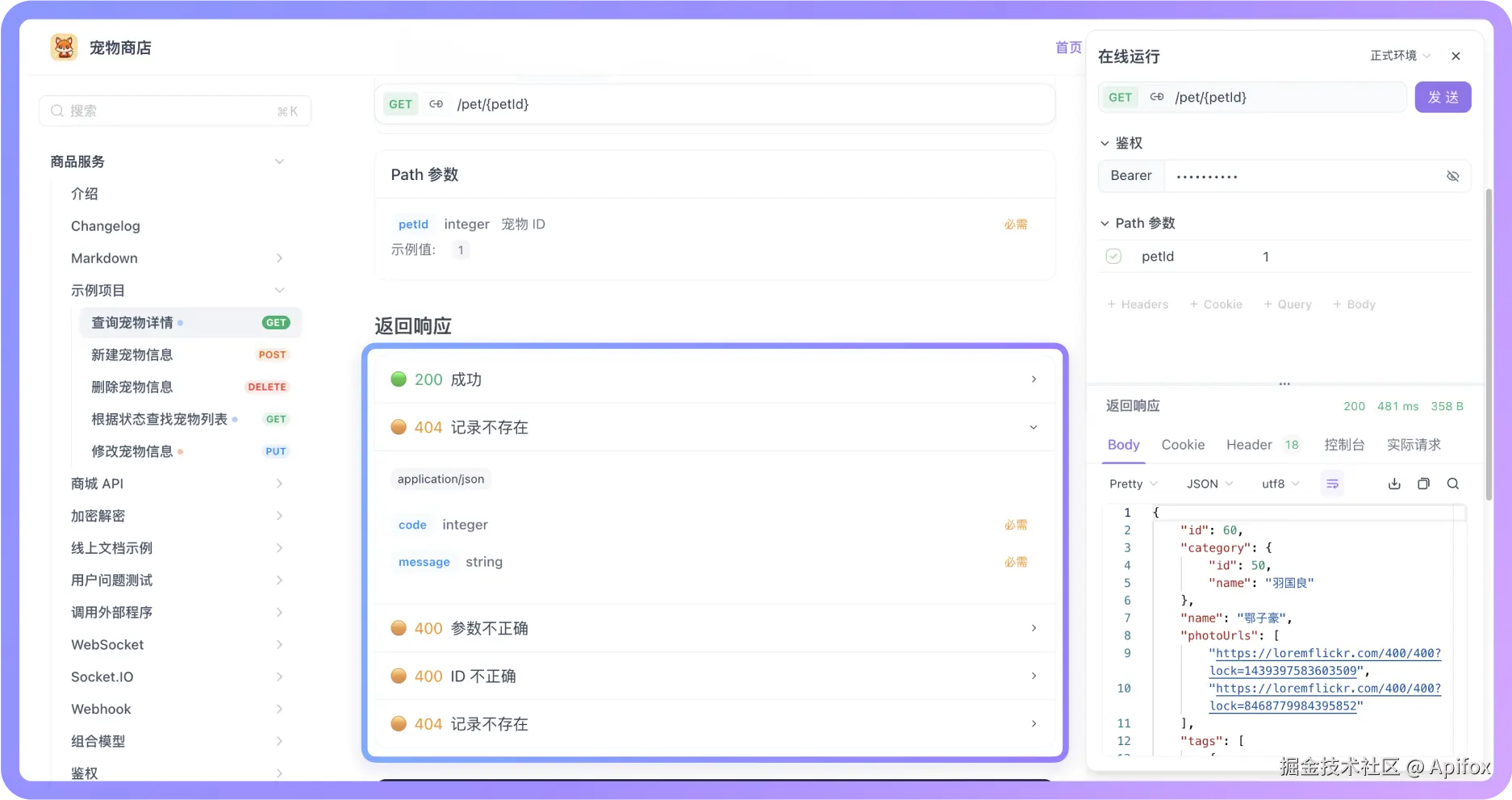1512x800 pixels.
Task: Copy the JSON response content
Action: click(x=1423, y=483)
